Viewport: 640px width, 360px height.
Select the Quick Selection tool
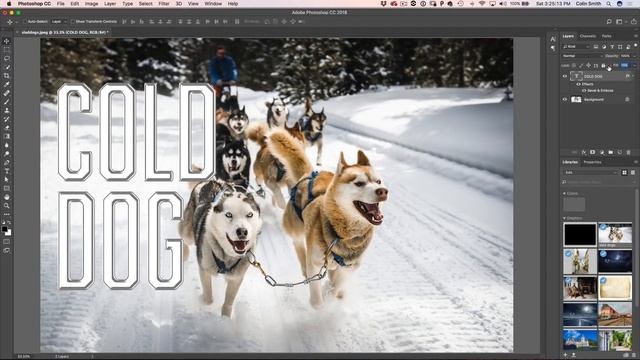[x=7, y=67]
